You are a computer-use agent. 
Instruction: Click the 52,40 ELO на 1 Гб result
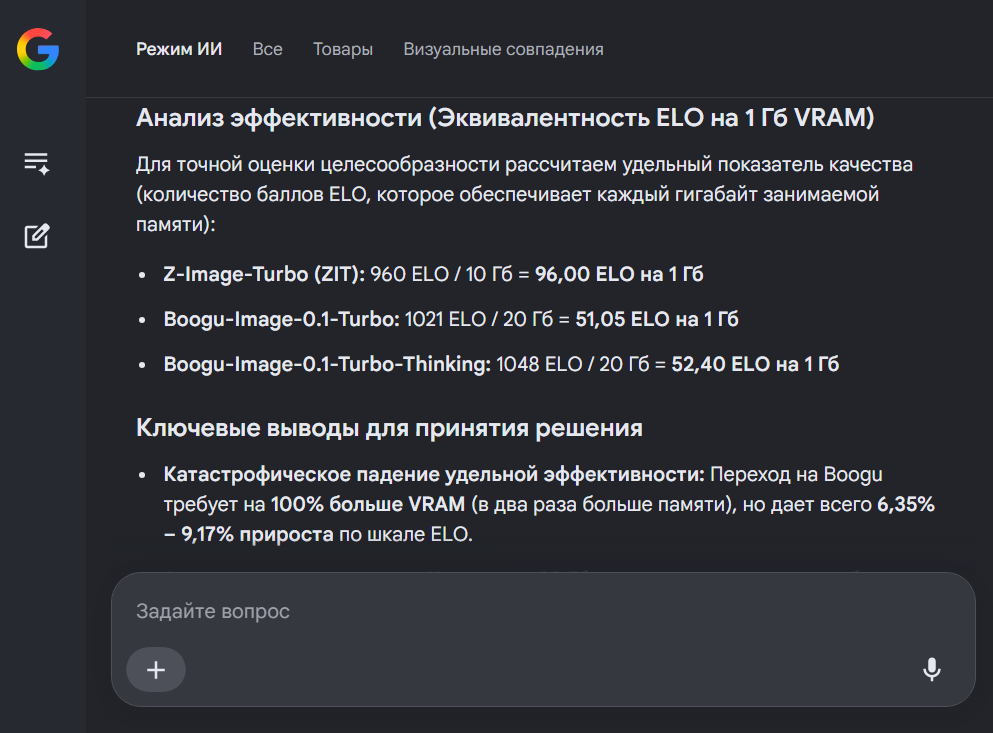(756, 364)
